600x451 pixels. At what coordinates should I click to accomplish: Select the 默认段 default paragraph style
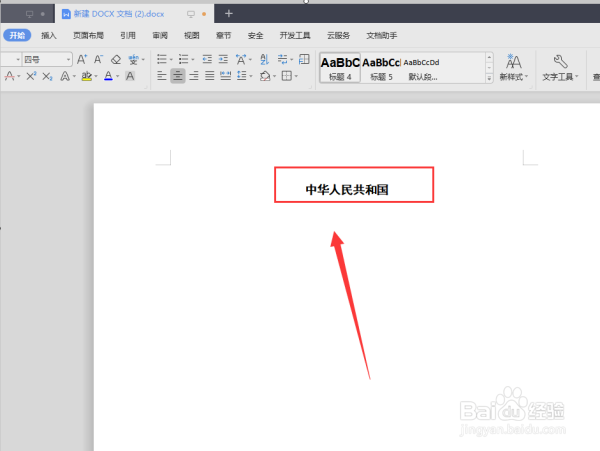tap(422, 68)
